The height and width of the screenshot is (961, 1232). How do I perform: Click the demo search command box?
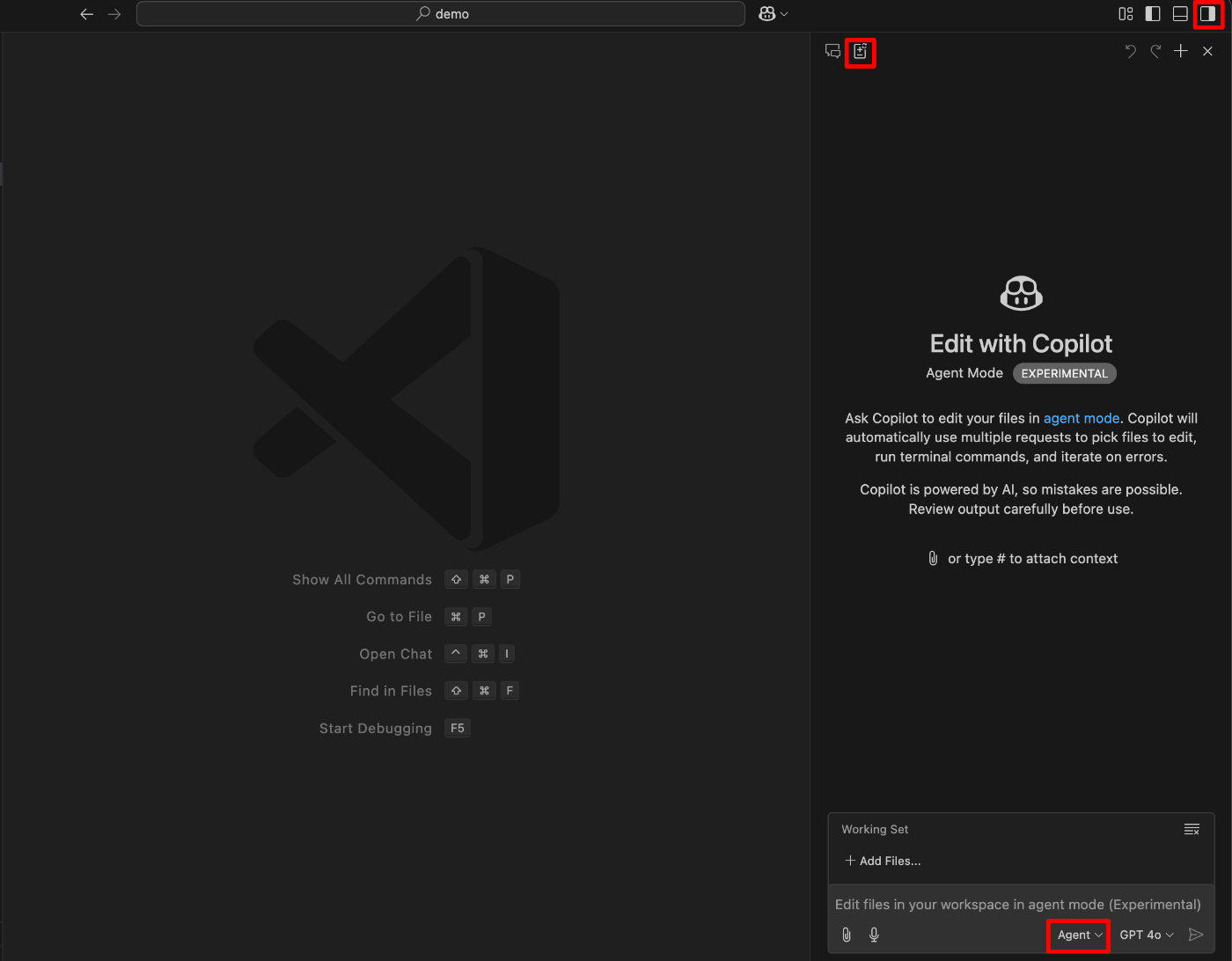(x=440, y=13)
